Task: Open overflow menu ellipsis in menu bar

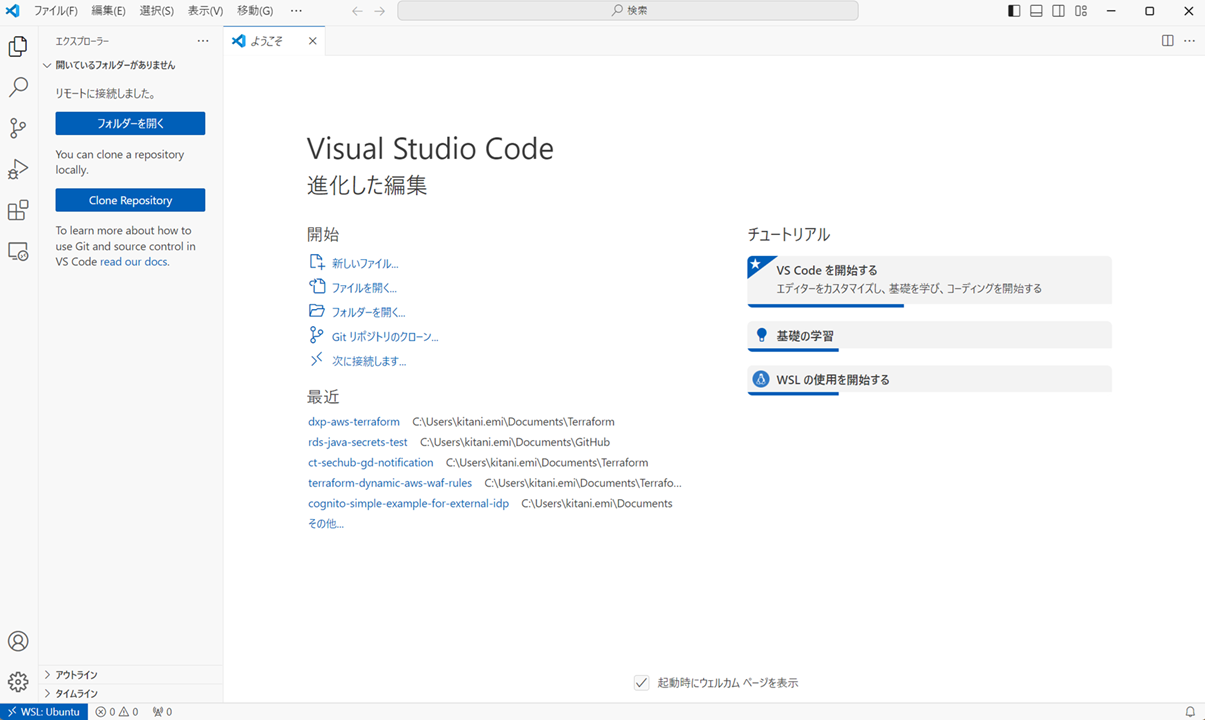Action: coord(296,11)
